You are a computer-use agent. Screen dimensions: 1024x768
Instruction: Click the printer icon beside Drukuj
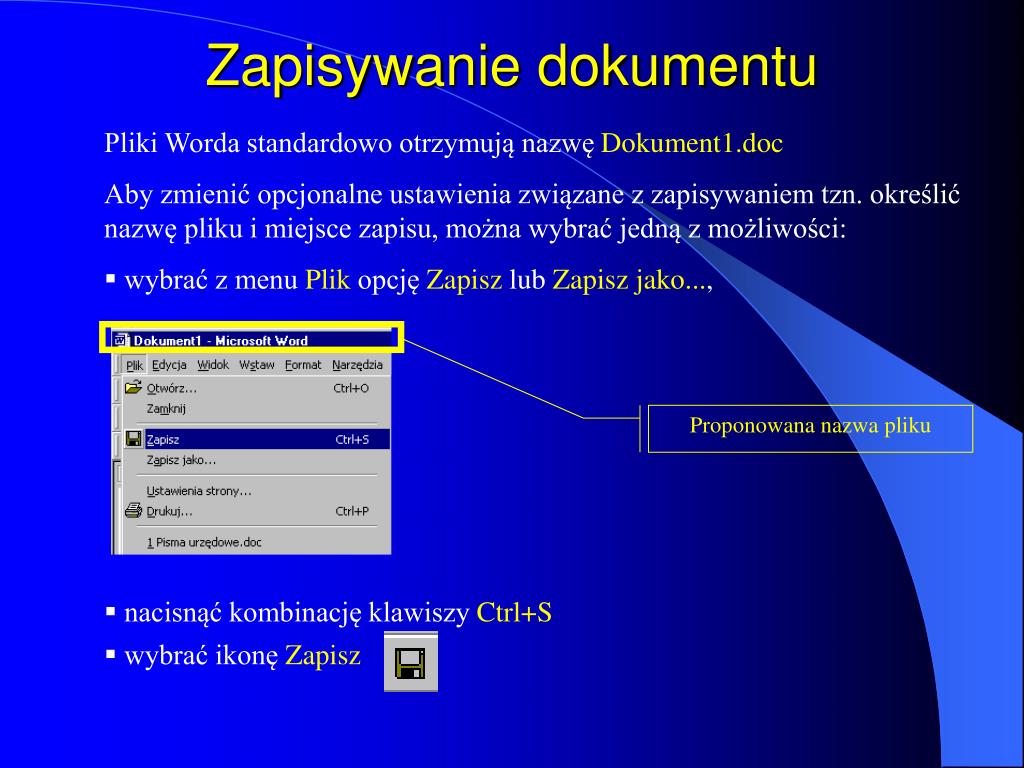point(133,510)
